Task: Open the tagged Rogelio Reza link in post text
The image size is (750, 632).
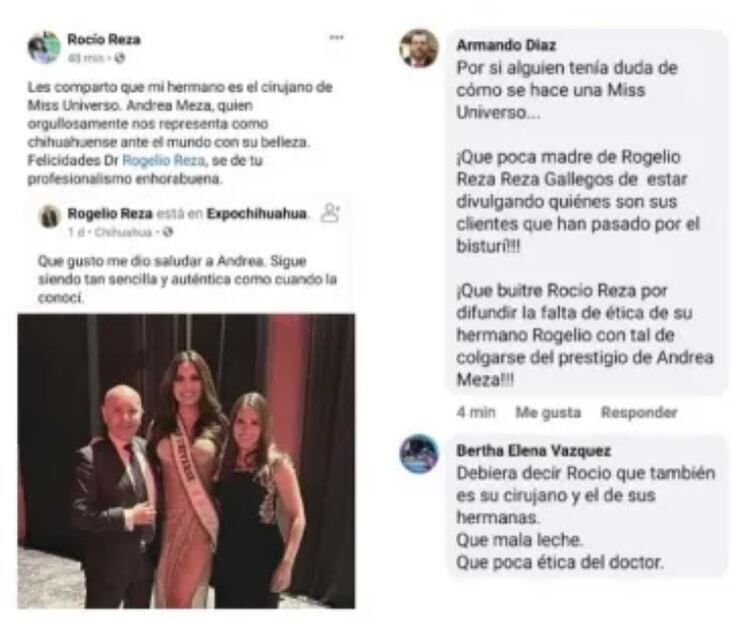Action: [164, 160]
